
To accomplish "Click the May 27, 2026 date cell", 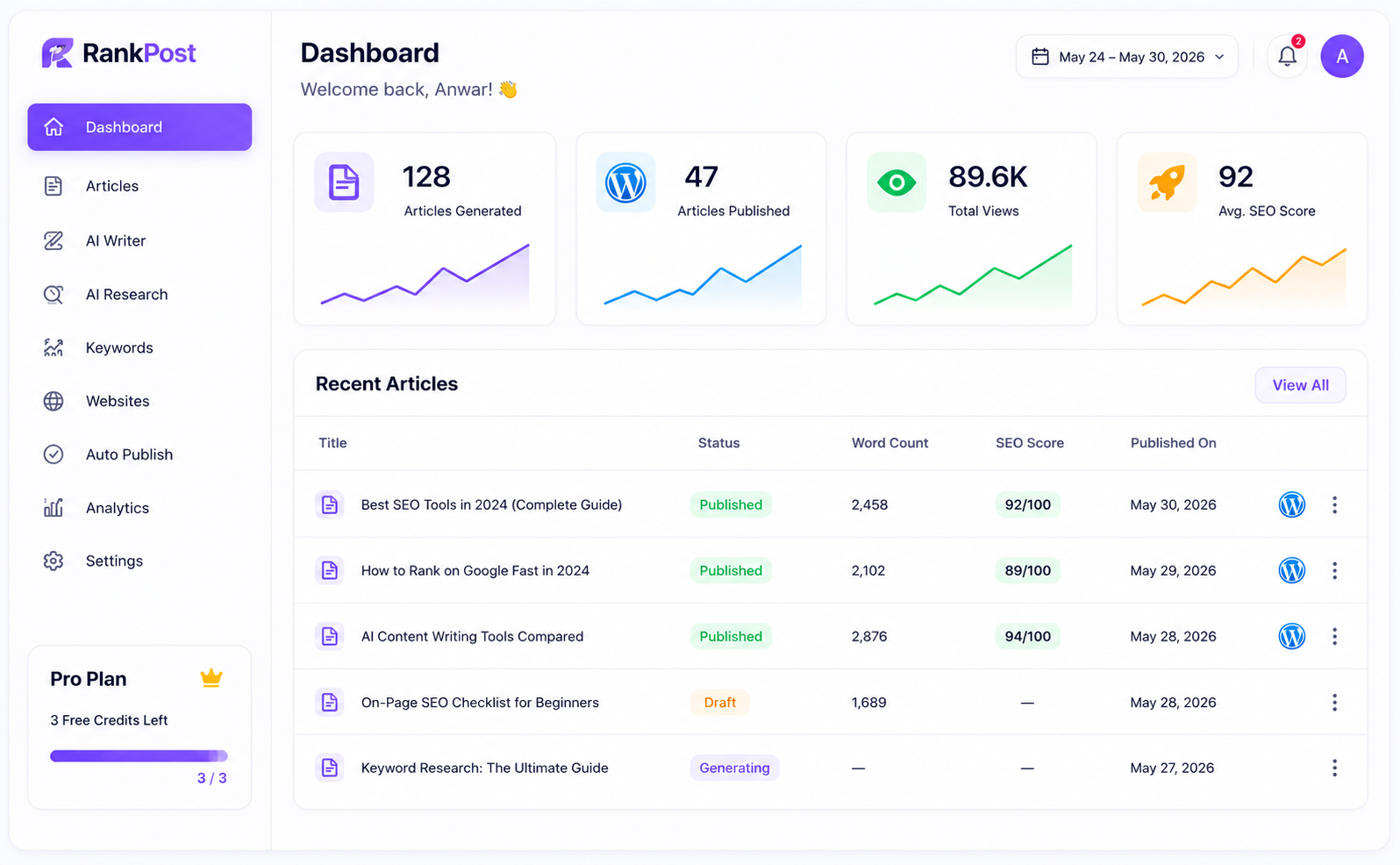I will (x=1172, y=768).
